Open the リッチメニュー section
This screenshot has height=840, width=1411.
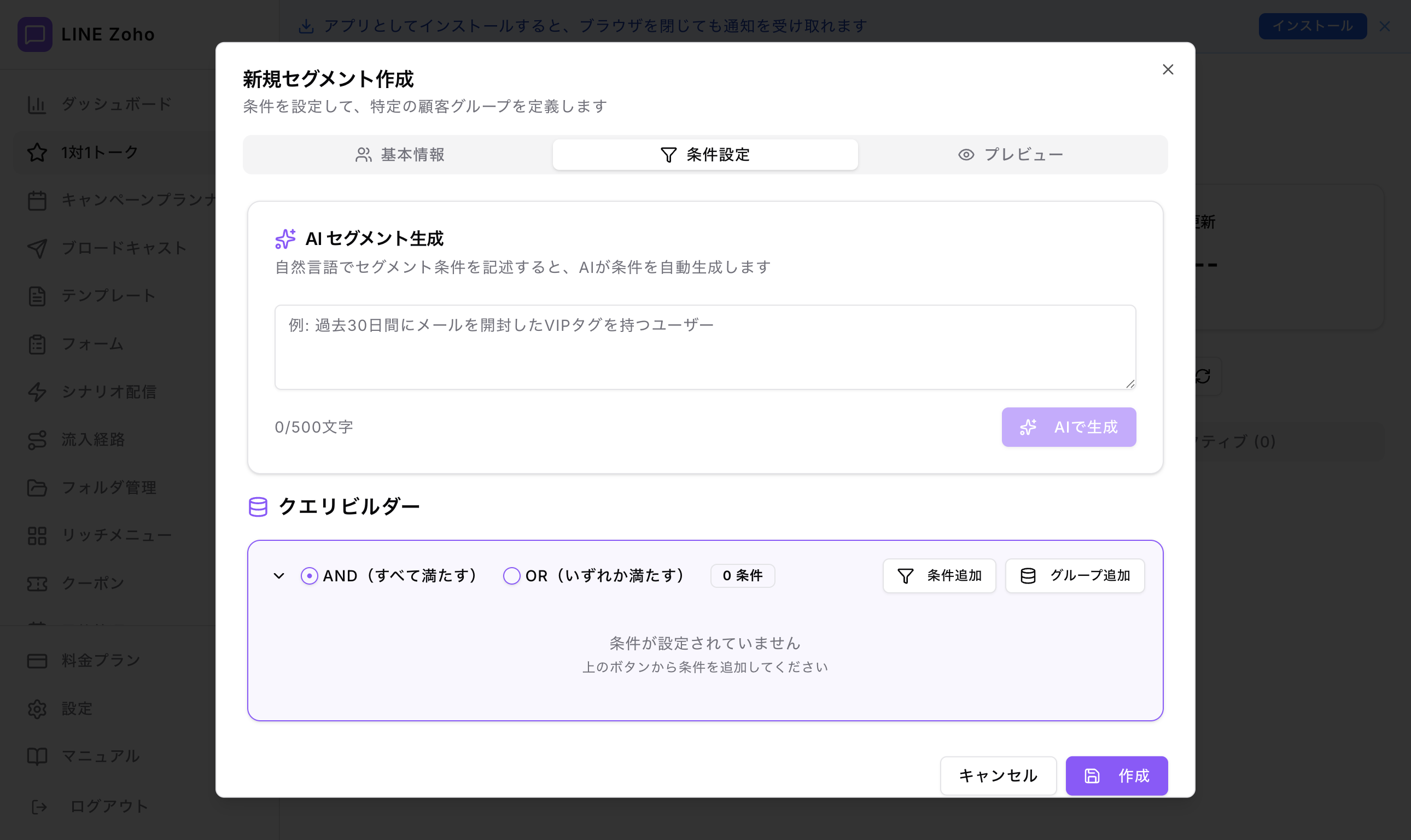[x=37, y=535]
